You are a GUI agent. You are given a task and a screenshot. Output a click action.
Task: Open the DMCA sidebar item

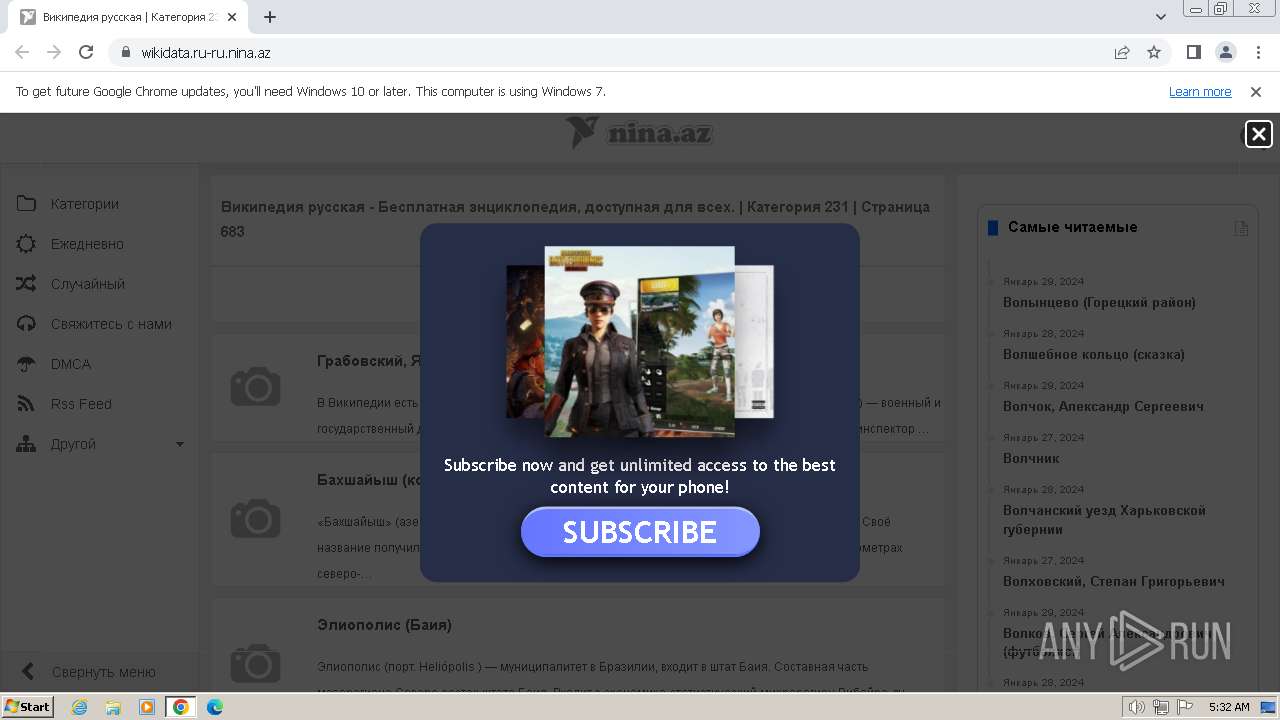pos(71,364)
